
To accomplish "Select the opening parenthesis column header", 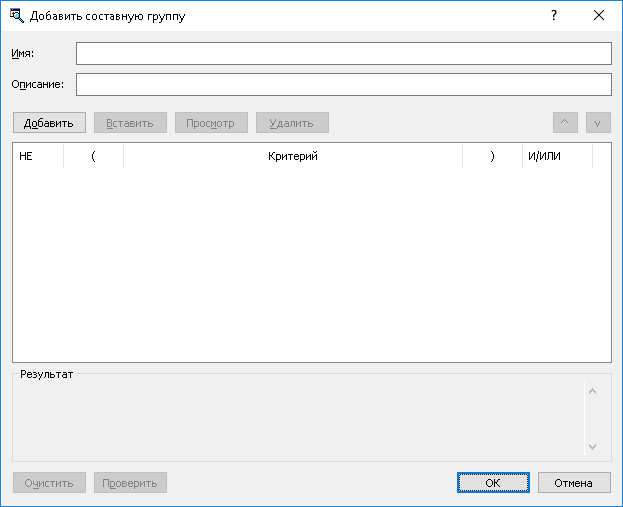I will tap(93, 156).
